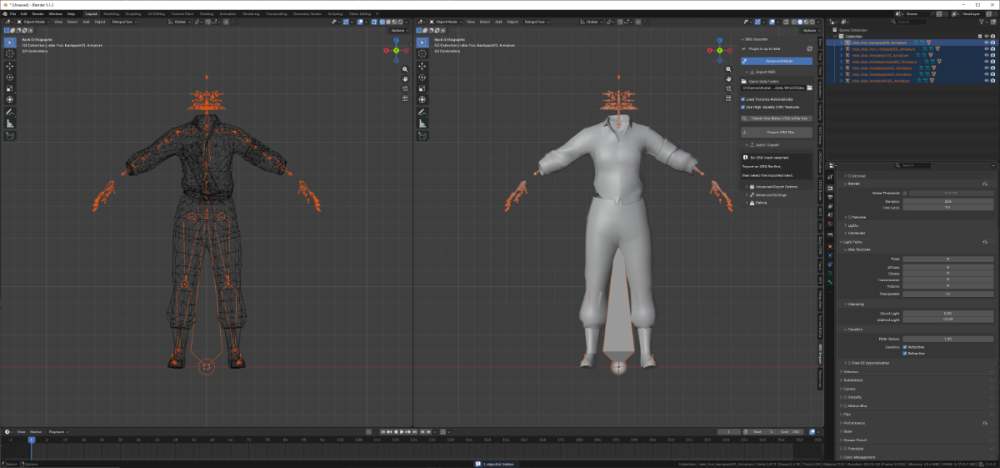The width and height of the screenshot is (1000, 468).
Task: Adjust the Indirect Light clamping field
Action: 948,319
